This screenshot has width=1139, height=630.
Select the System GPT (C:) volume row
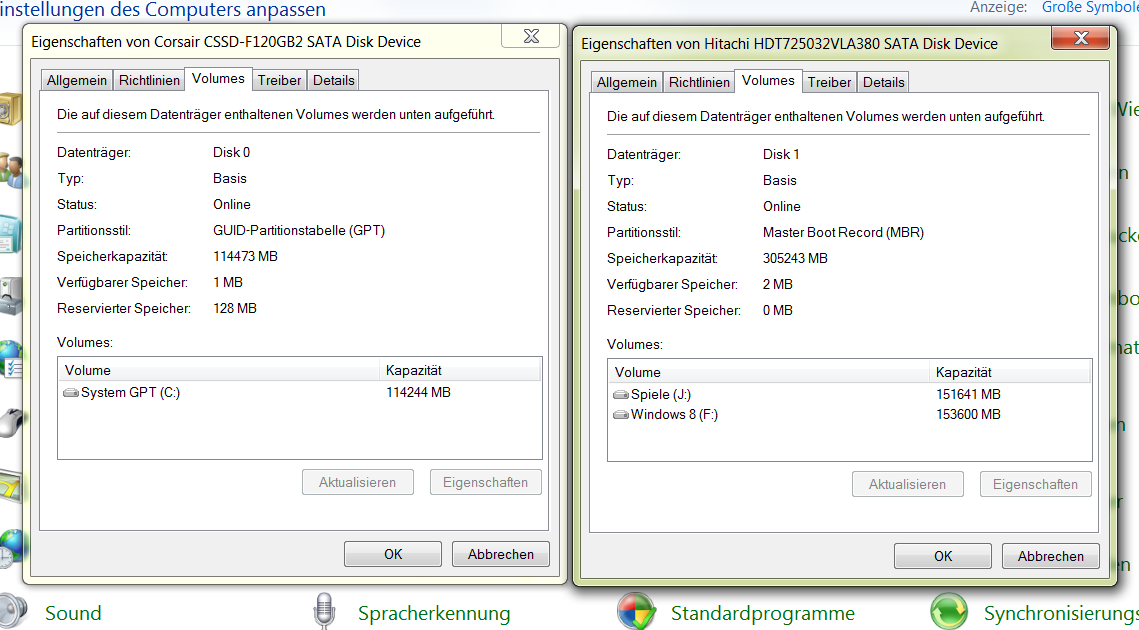300,392
